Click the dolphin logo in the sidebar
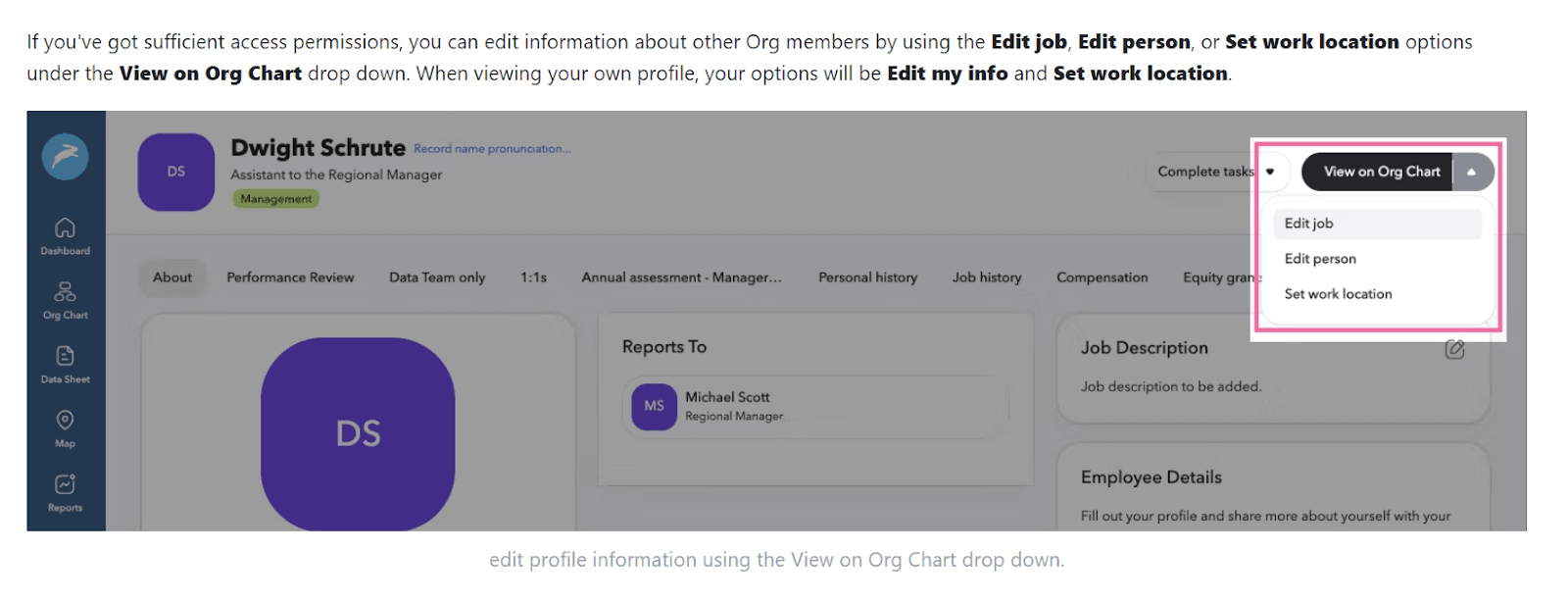 65,157
